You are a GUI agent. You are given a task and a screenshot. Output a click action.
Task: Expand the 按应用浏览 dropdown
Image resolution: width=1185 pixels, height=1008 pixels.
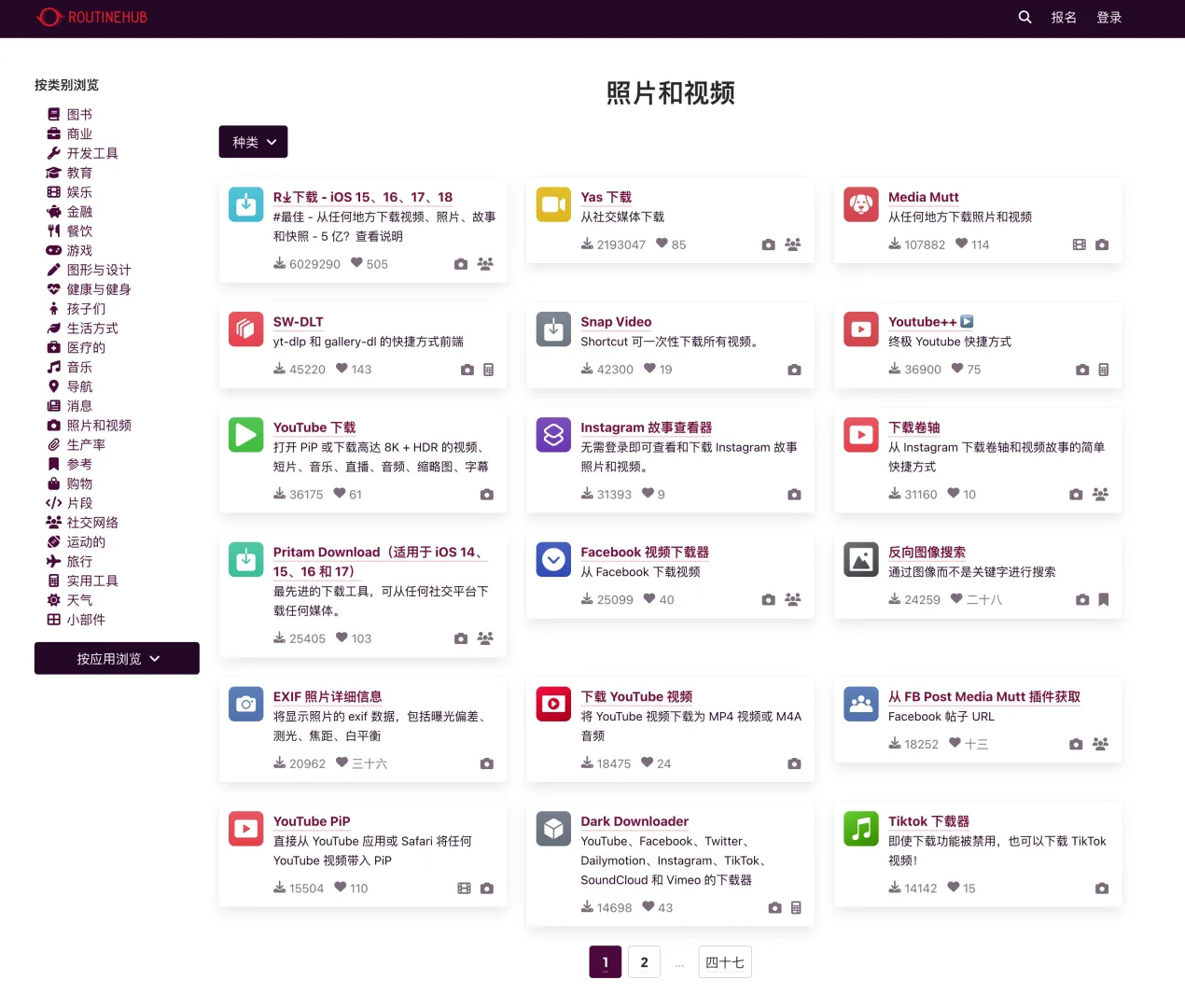click(x=116, y=658)
